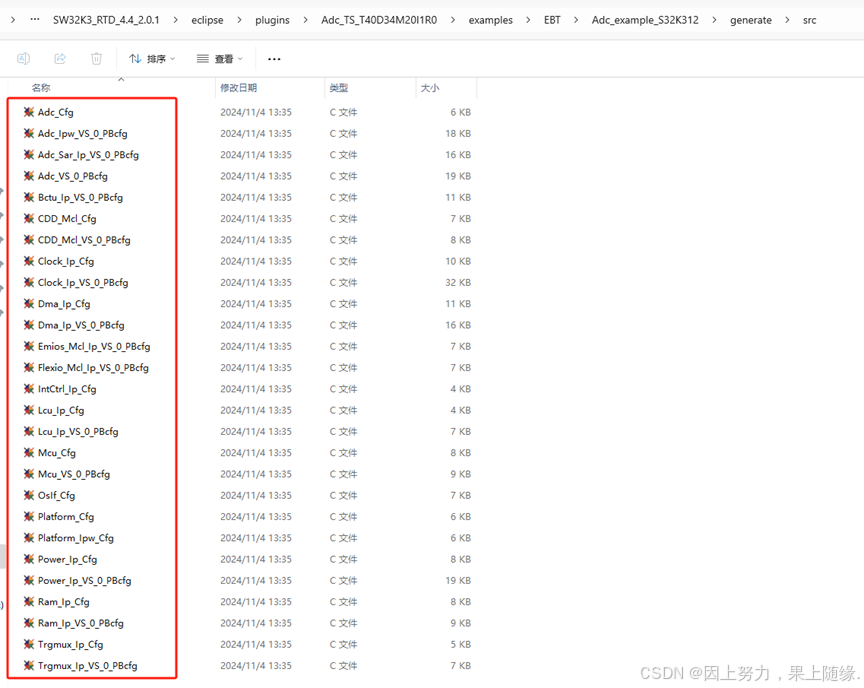Image resolution: width=864 pixels, height=688 pixels.
Task: Expand chevron after plugins breadcrumb
Action: click(x=305, y=20)
